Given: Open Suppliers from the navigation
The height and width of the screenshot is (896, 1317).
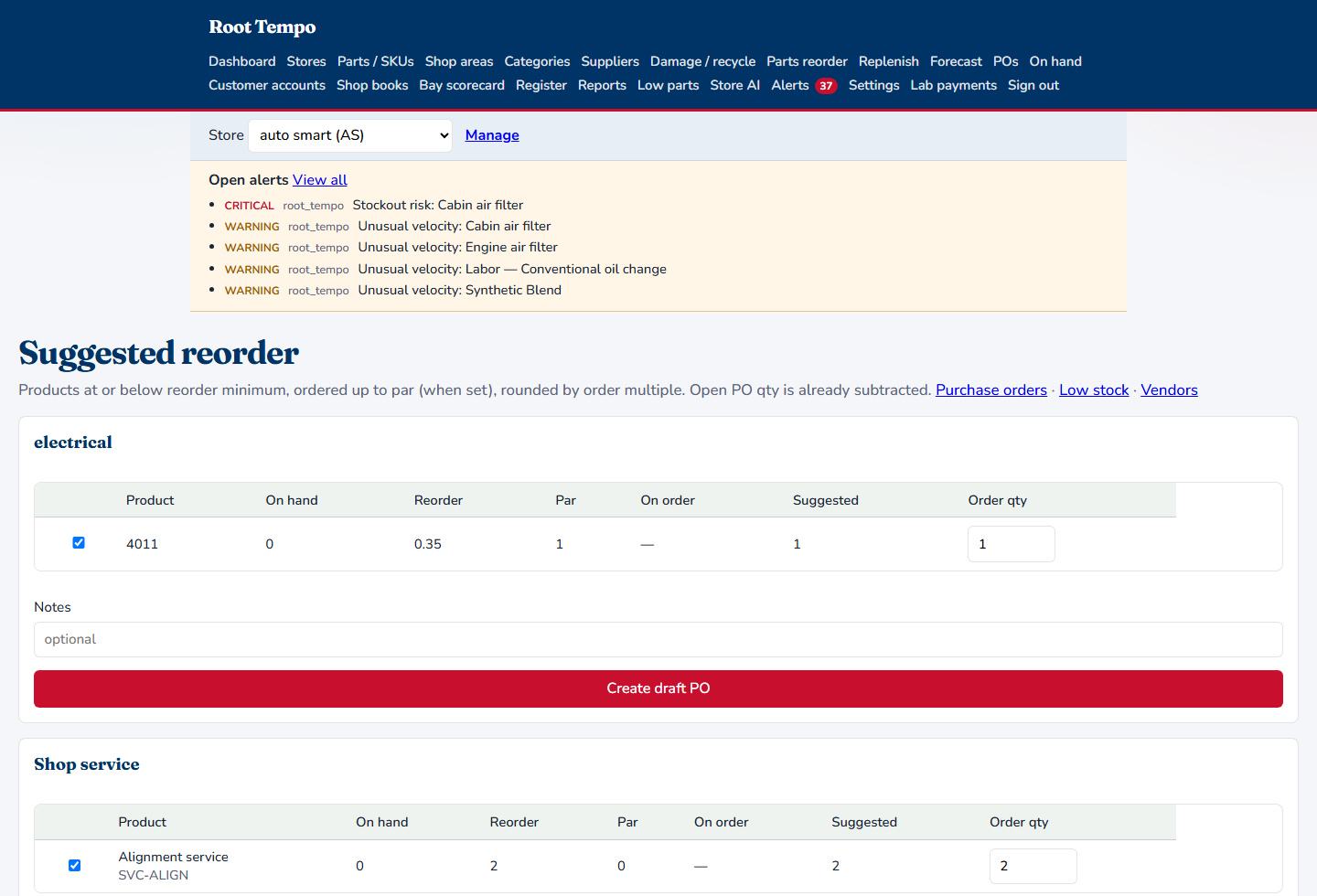Looking at the screenshot, I should [x=610, y=61].
